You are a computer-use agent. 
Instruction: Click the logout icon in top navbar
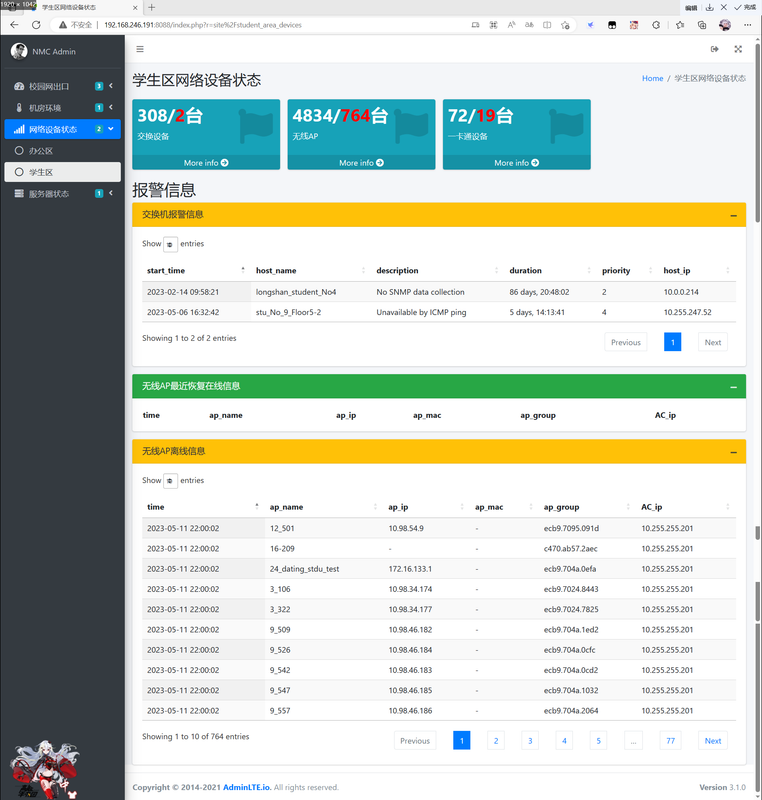coord(715,49)
